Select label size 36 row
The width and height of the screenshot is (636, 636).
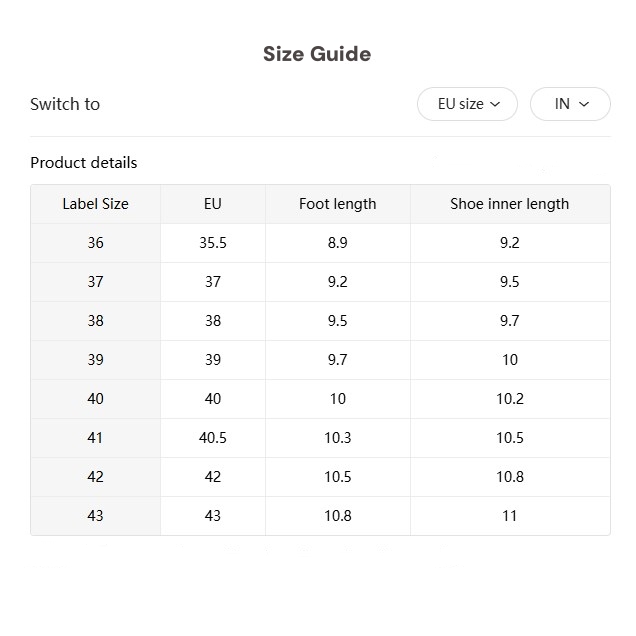[320, 243]
